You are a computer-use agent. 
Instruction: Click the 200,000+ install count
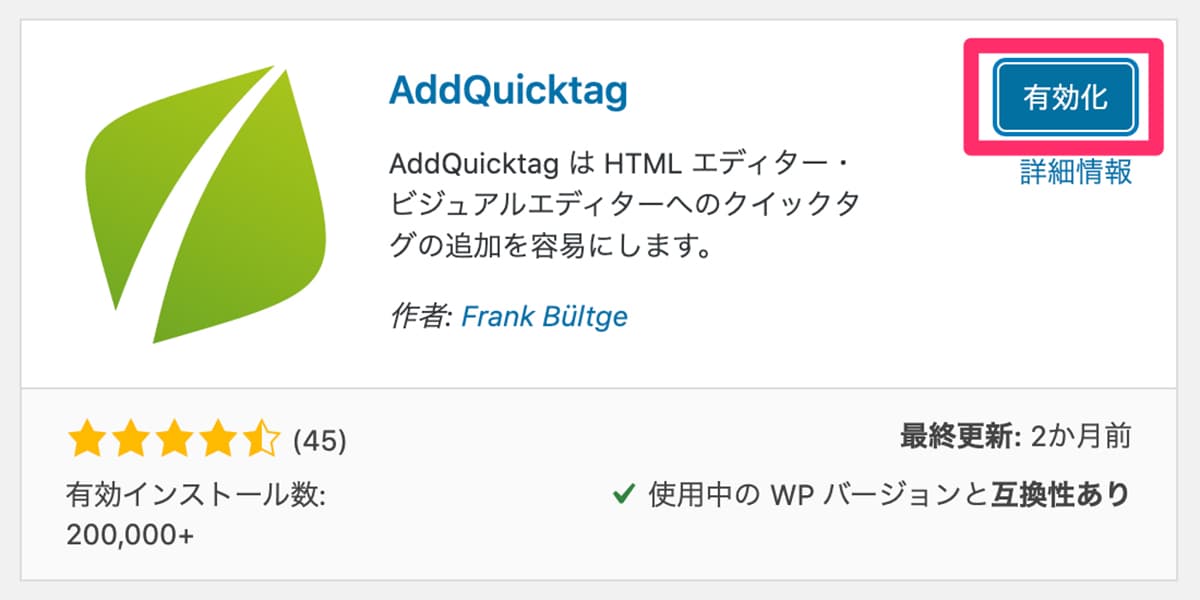(x=130, y=535)
